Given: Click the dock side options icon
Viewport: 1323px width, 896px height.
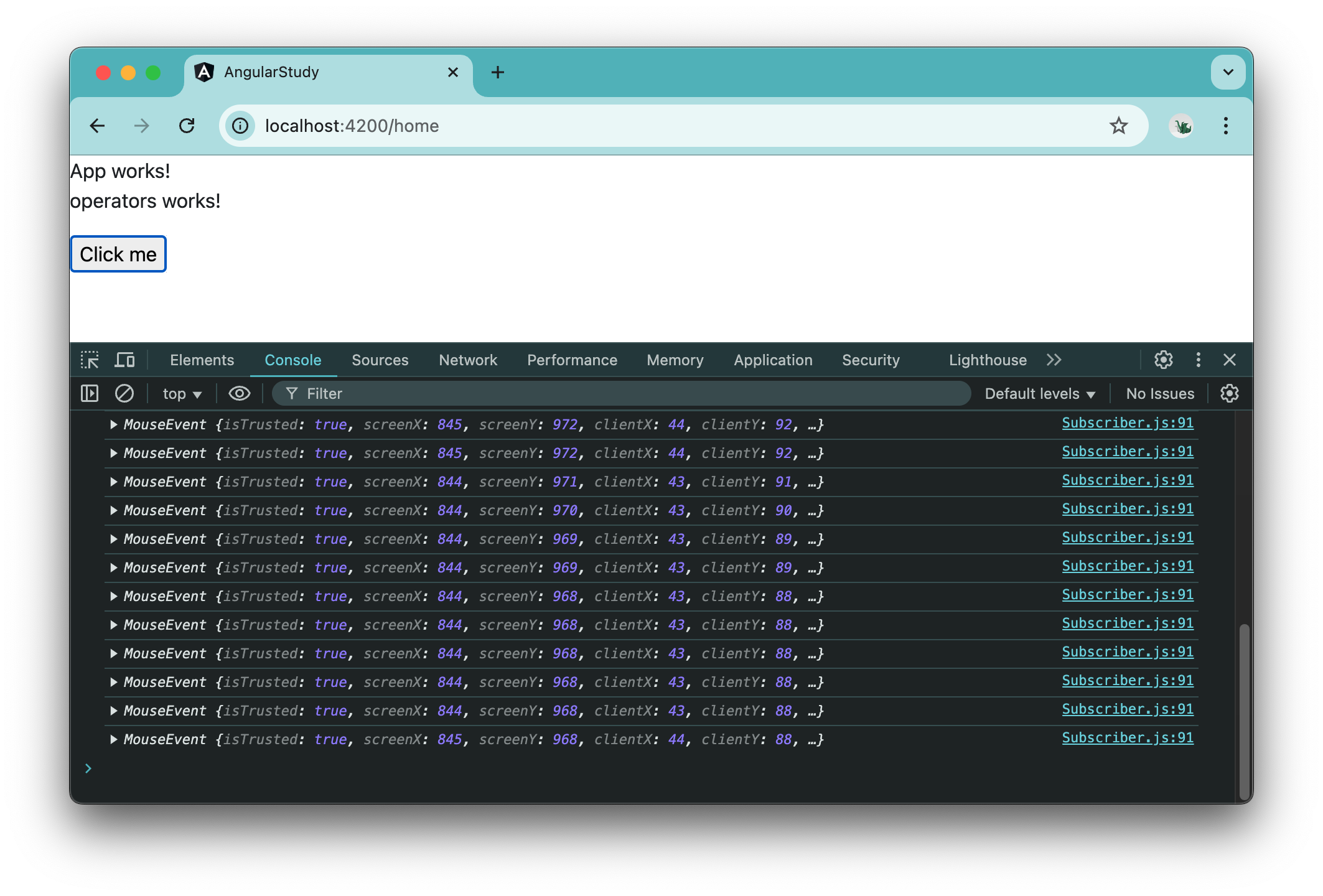Looking at the screenshot, I should (x=1198, y=359).
